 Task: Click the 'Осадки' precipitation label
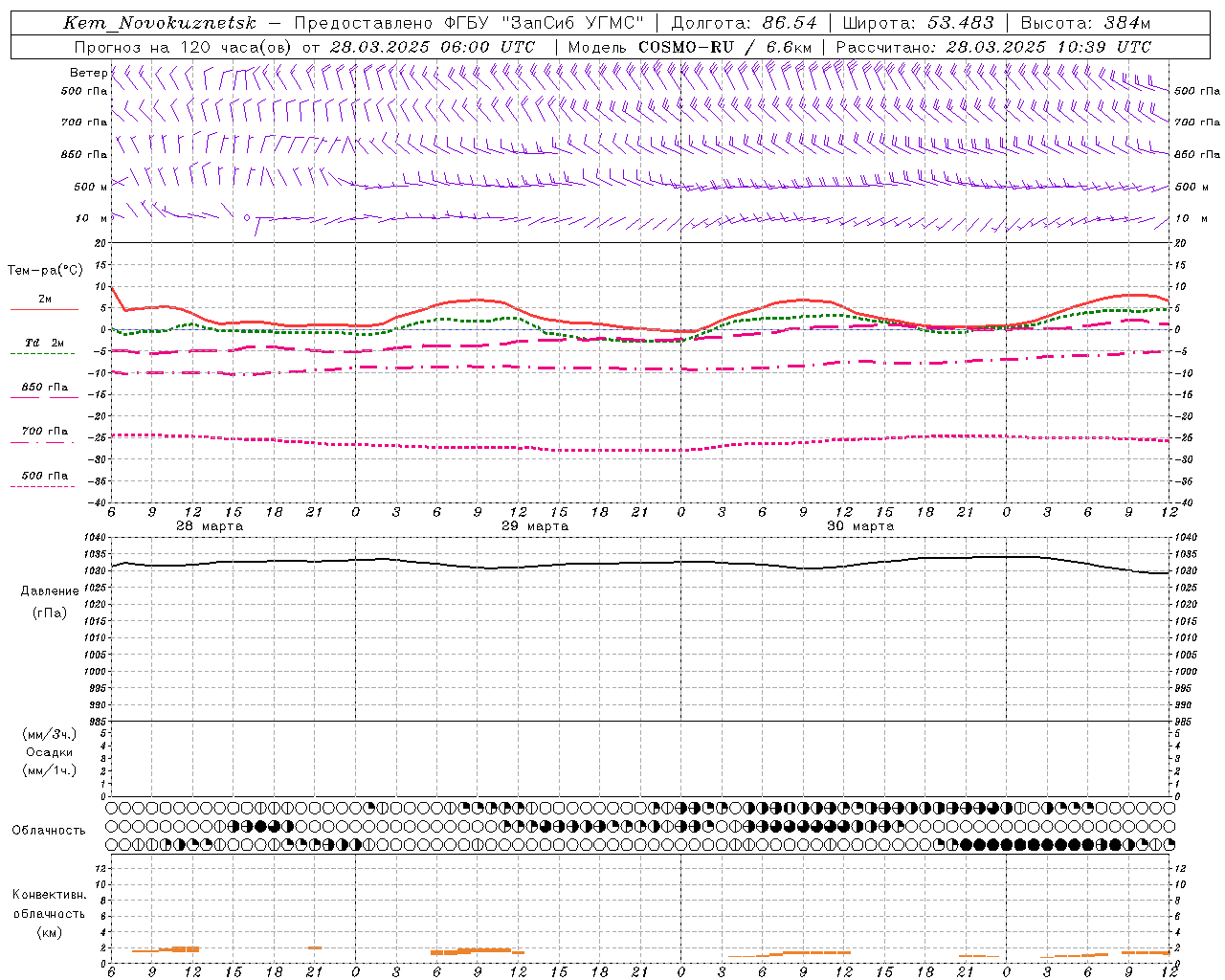50,752
